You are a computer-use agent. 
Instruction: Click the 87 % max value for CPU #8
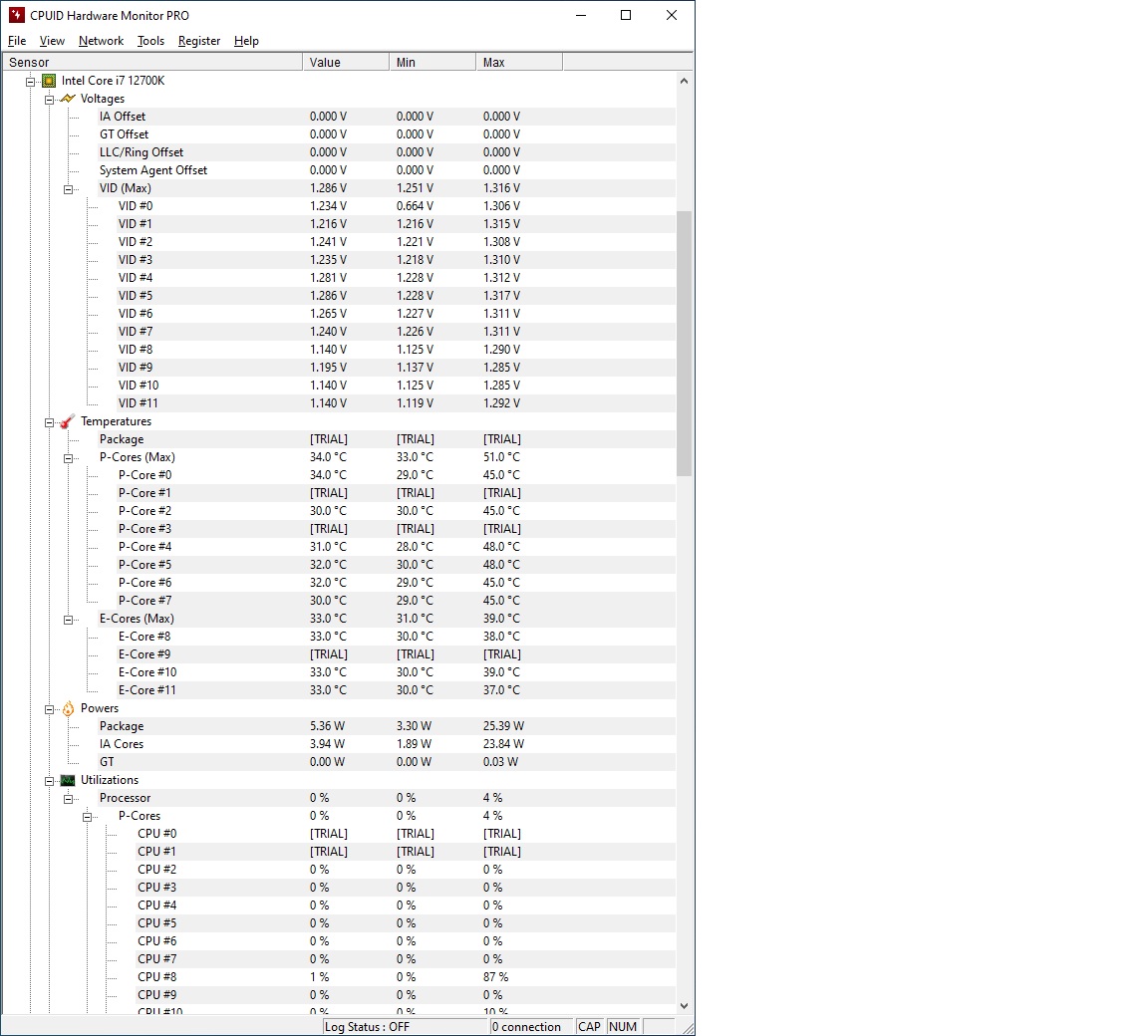pyautogui.click(x=495, y=977)
